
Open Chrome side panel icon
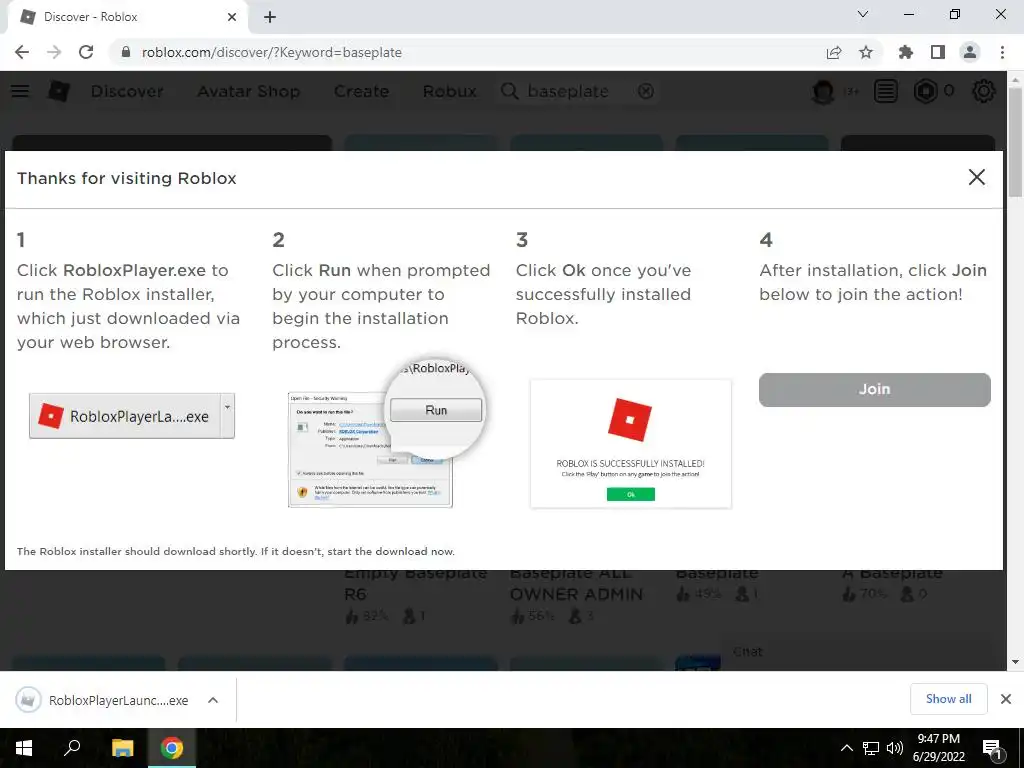[x=938, y=52]
